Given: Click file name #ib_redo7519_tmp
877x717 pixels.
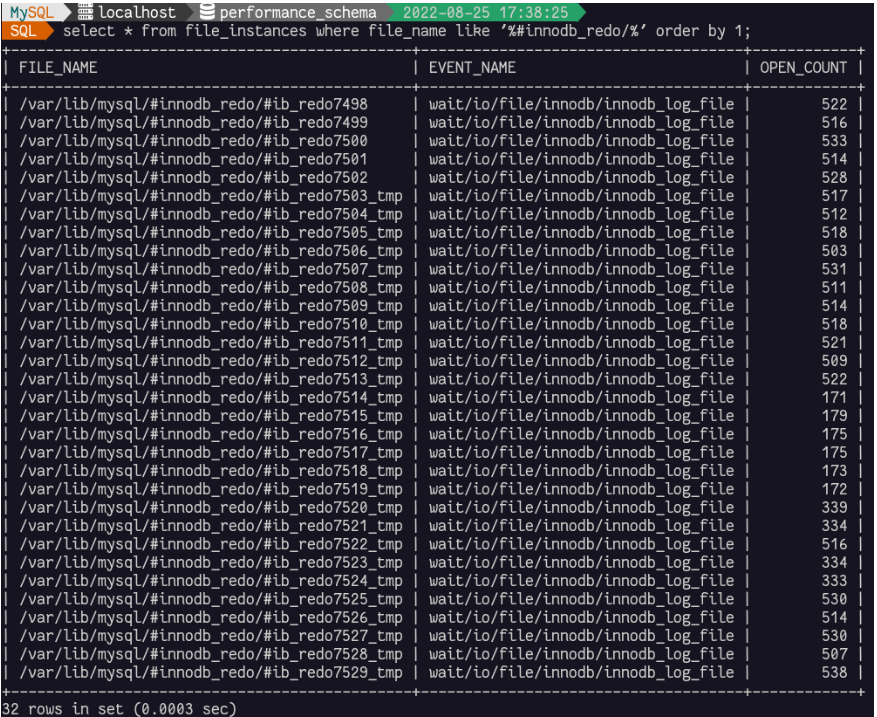Looking at the screenshot, I should (211, 489).
